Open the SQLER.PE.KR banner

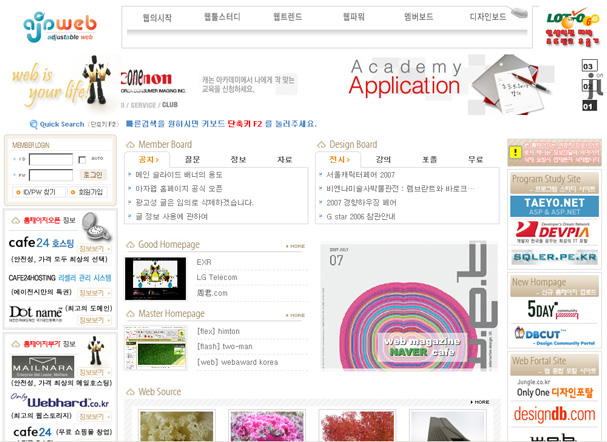(x=554, y=257)
